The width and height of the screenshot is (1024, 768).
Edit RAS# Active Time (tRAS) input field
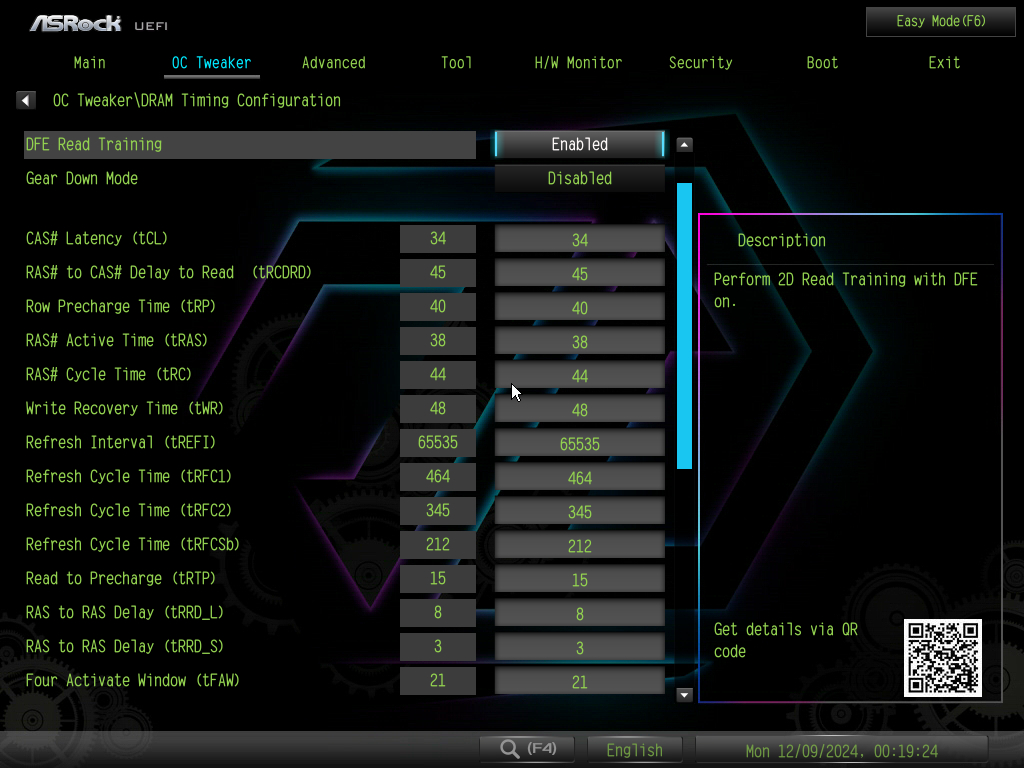click(579, 341)
